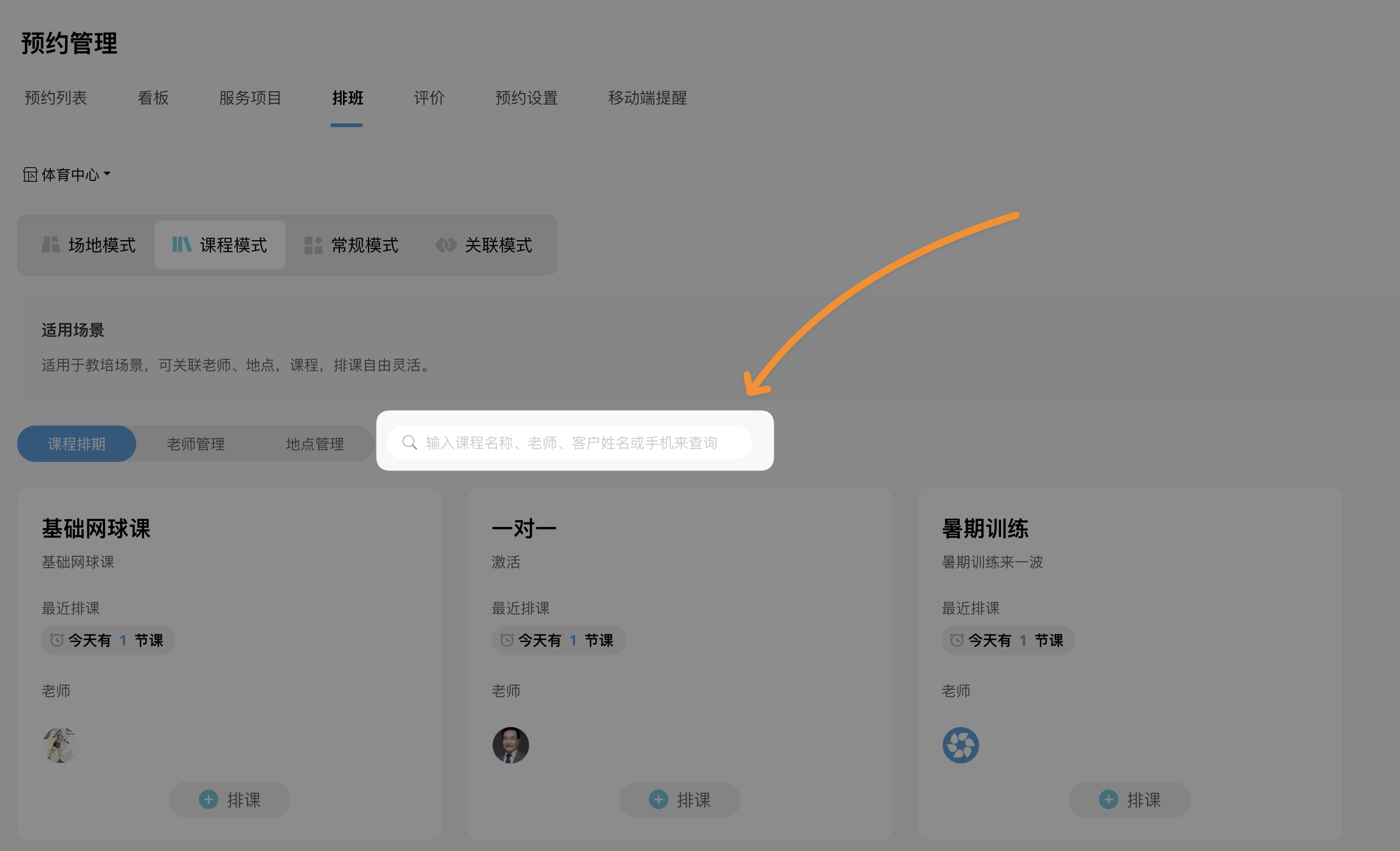Open the 预约设置 tab
Image resolution: width=1400 pixels, height=851 pixels.
[527, 98]
